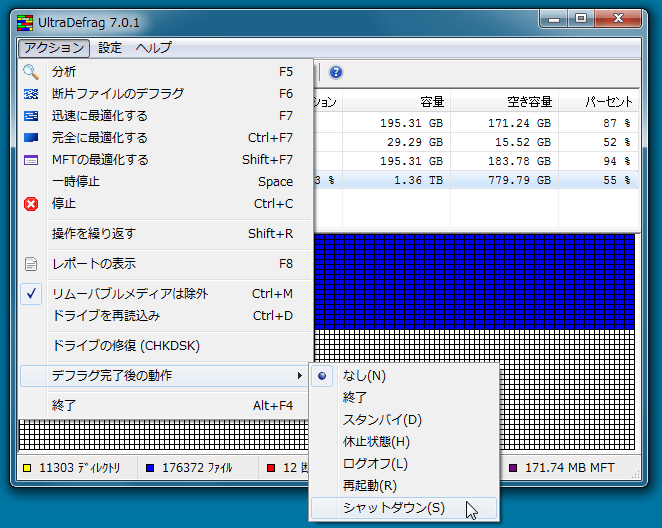This screenshot has height=528, width=662.
Task: Click the UltraDefrag app icon in title bar
Action: tap(25, 23)
